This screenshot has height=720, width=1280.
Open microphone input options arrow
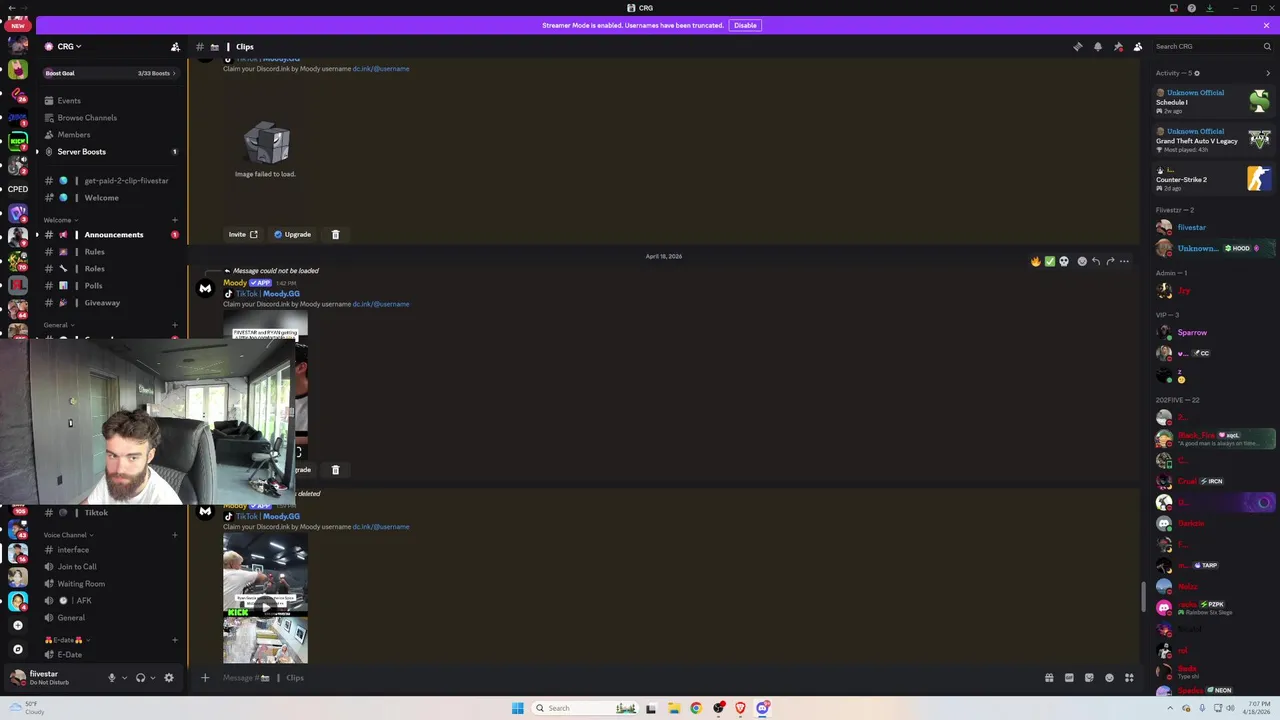point(124,678)
